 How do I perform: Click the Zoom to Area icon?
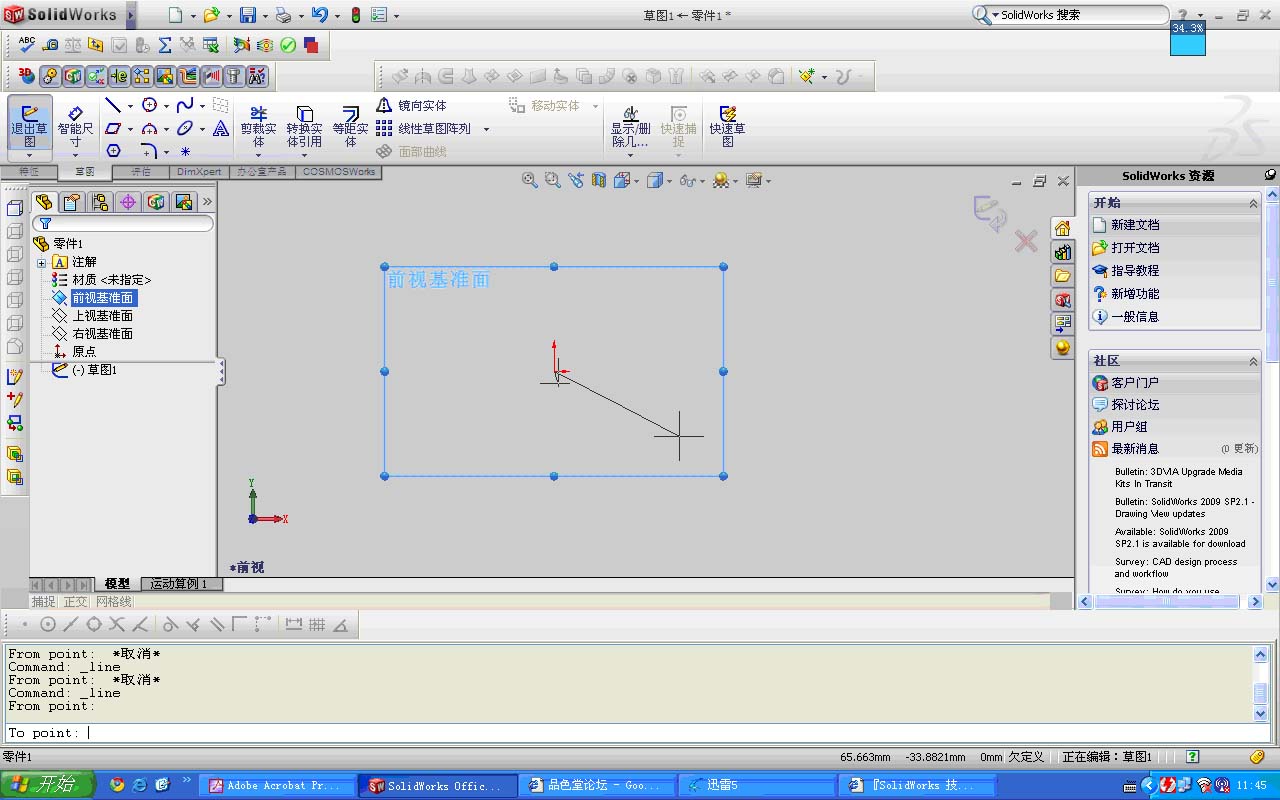[553, 180]
